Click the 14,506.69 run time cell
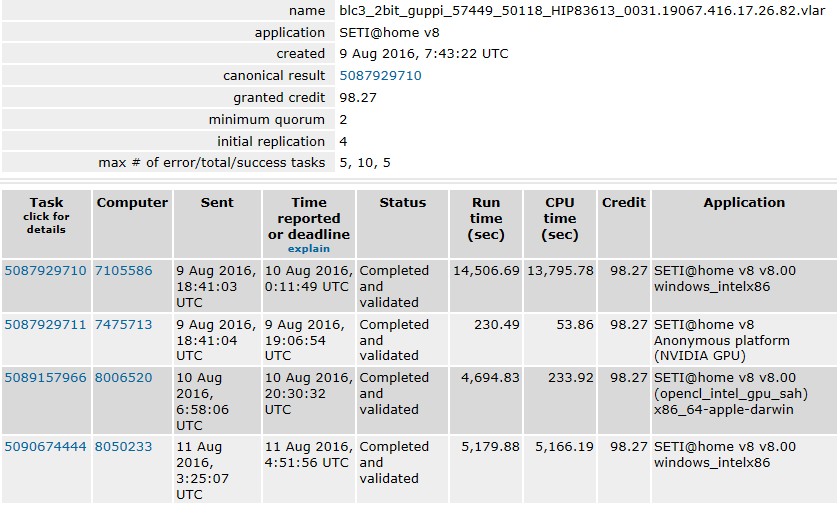This screenshot has width=837, height=505. click(x=486, y=271)
